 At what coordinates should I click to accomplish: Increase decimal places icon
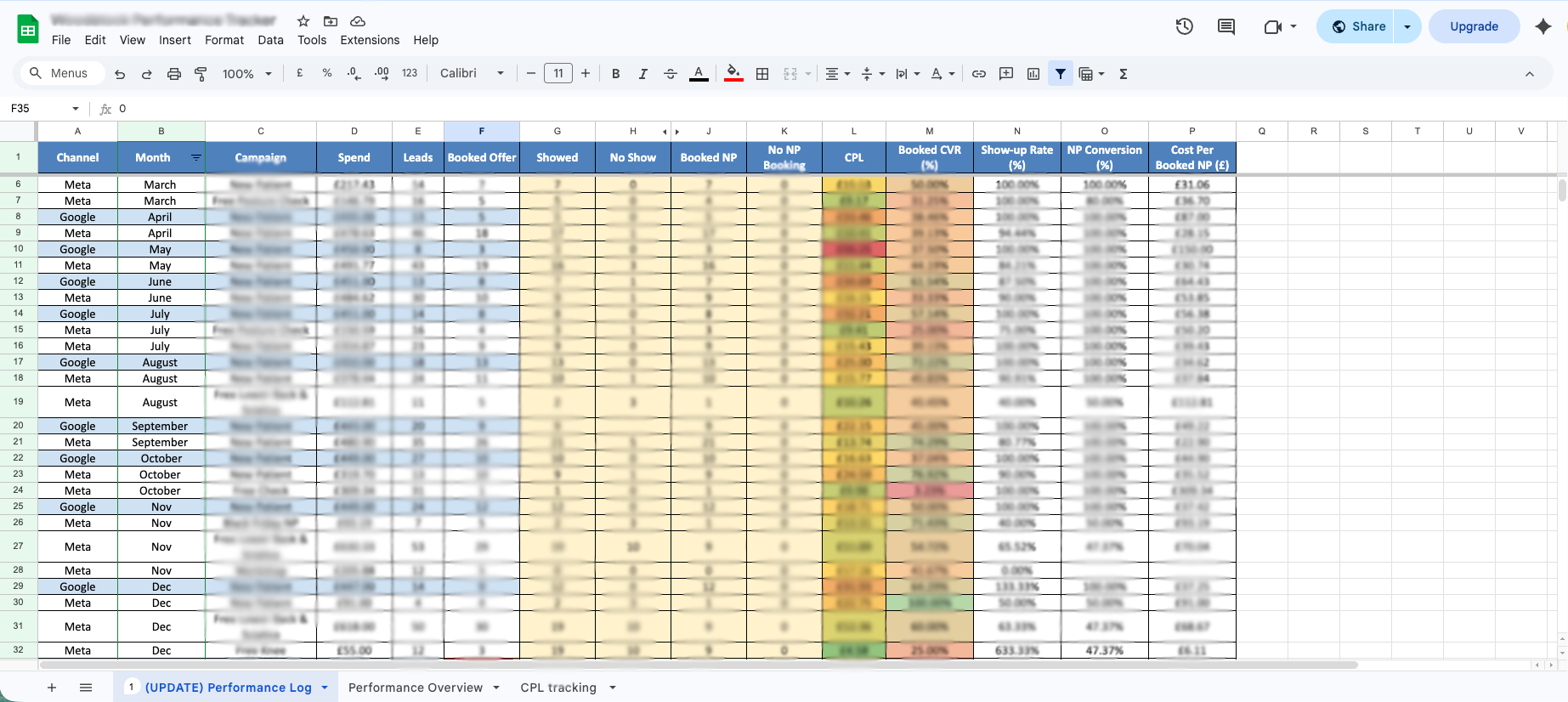(x=382, y=74)
